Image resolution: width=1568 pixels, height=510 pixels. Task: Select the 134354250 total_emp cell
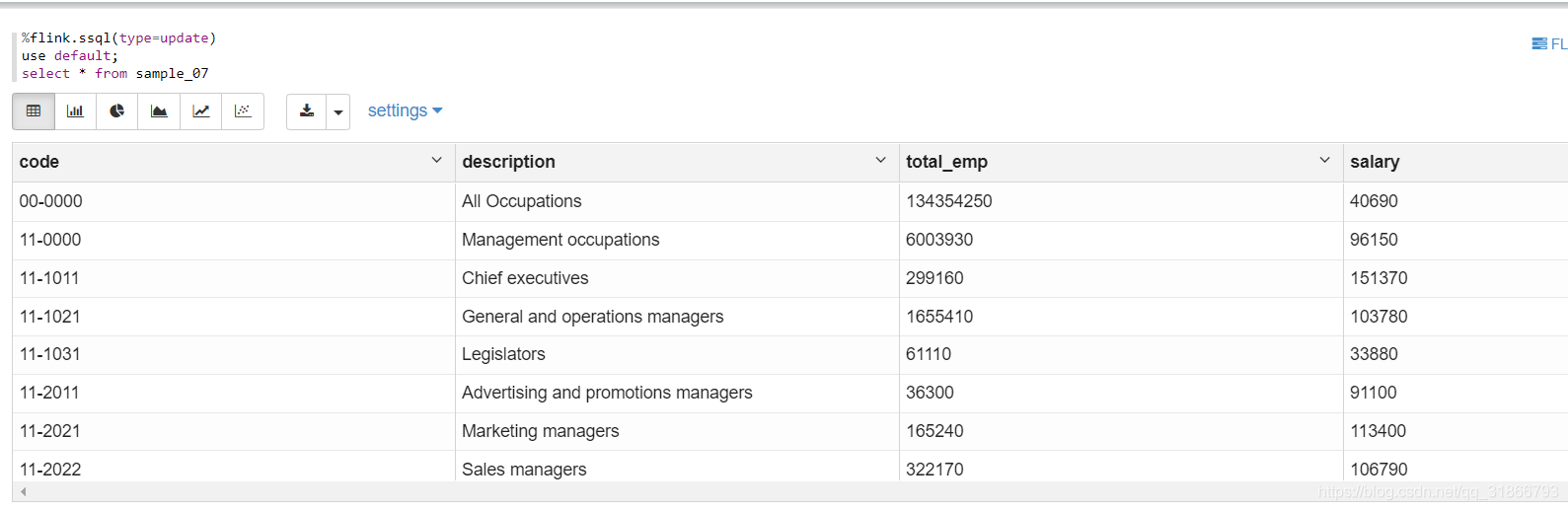(x=1121, y=201)
